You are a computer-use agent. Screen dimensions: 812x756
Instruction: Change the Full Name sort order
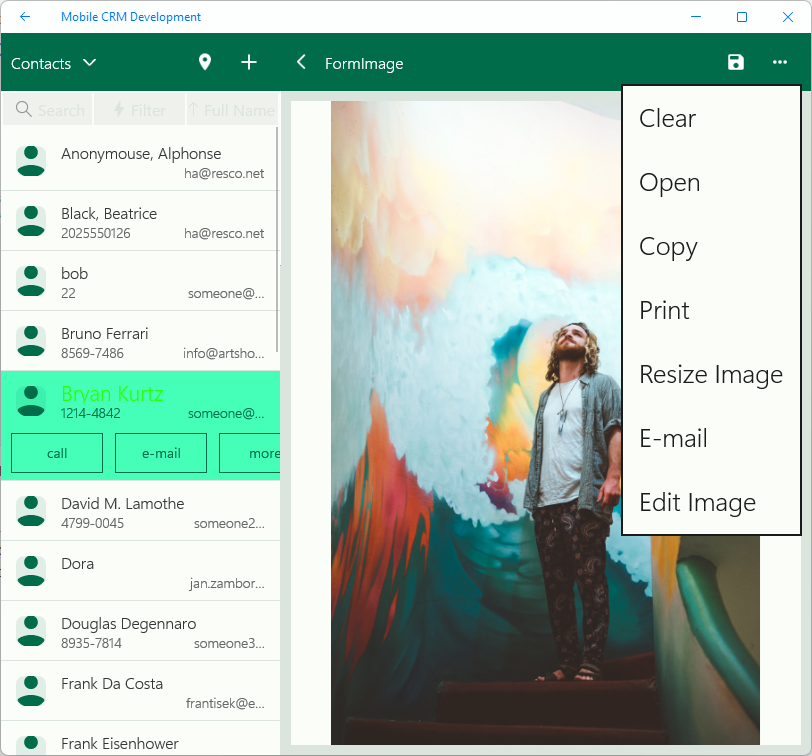231,110
